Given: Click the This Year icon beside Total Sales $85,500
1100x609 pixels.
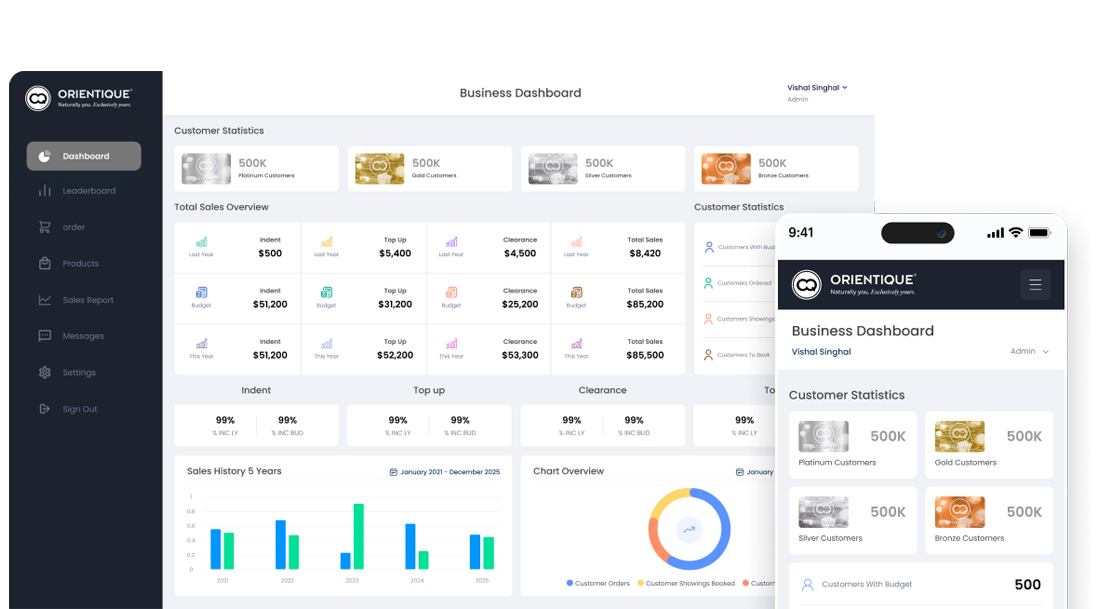Looking at the screenshot, I should [576, 344].
